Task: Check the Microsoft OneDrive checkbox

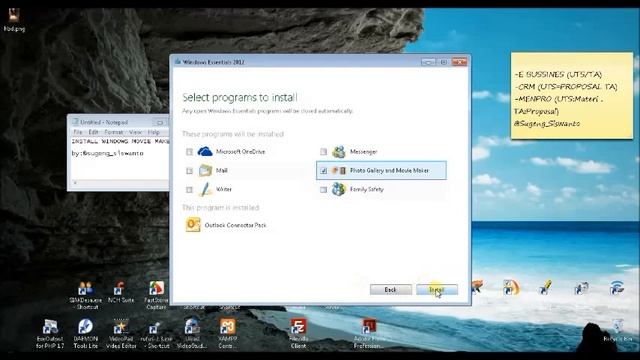Action: (x=189, y=152)
